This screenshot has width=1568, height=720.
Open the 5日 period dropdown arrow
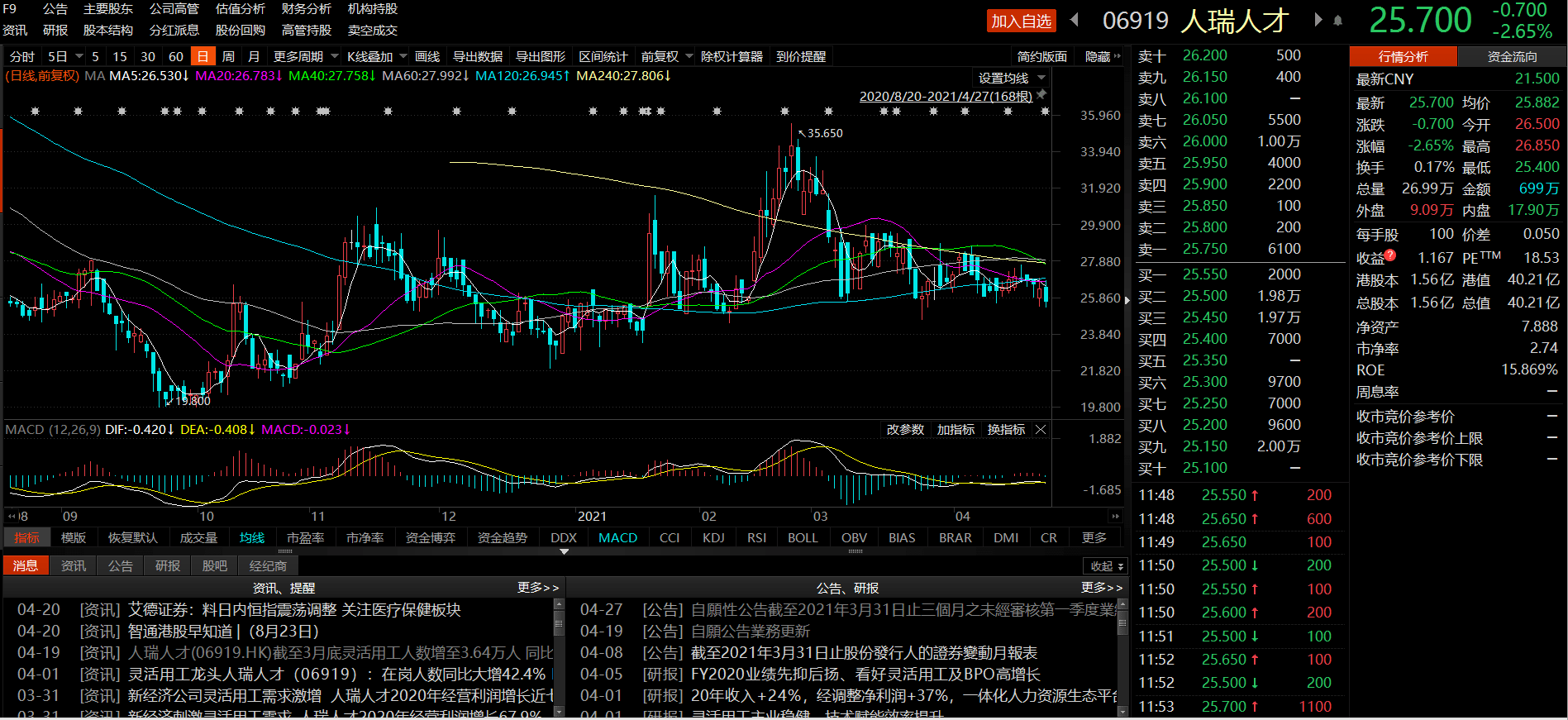[x=79, y=56]
